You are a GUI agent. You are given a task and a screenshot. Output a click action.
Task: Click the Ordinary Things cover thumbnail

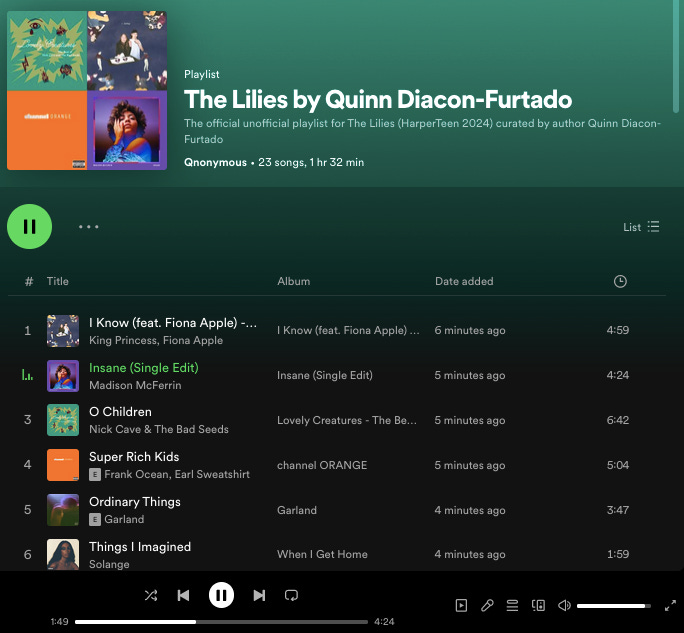63,510
